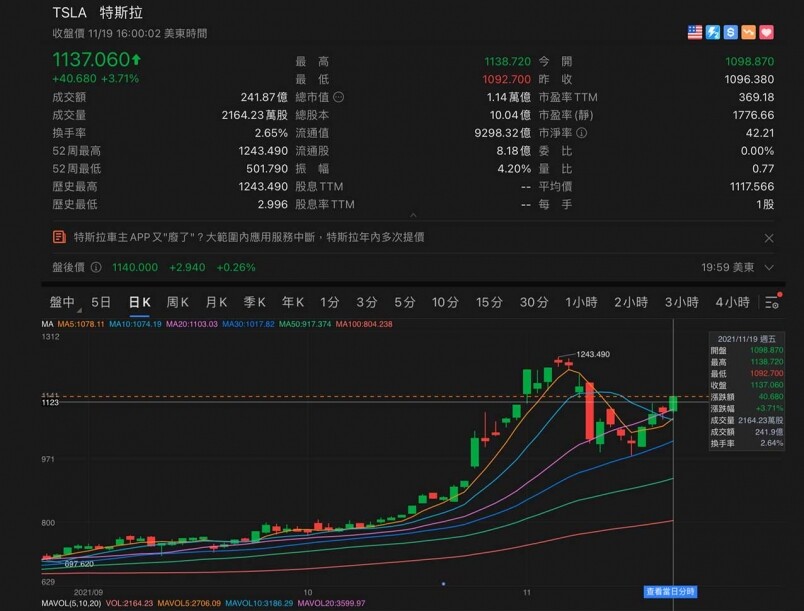
Task: Click the 成交額 value 241.87億
Action: pyautogui.click(x=264, y=97)
